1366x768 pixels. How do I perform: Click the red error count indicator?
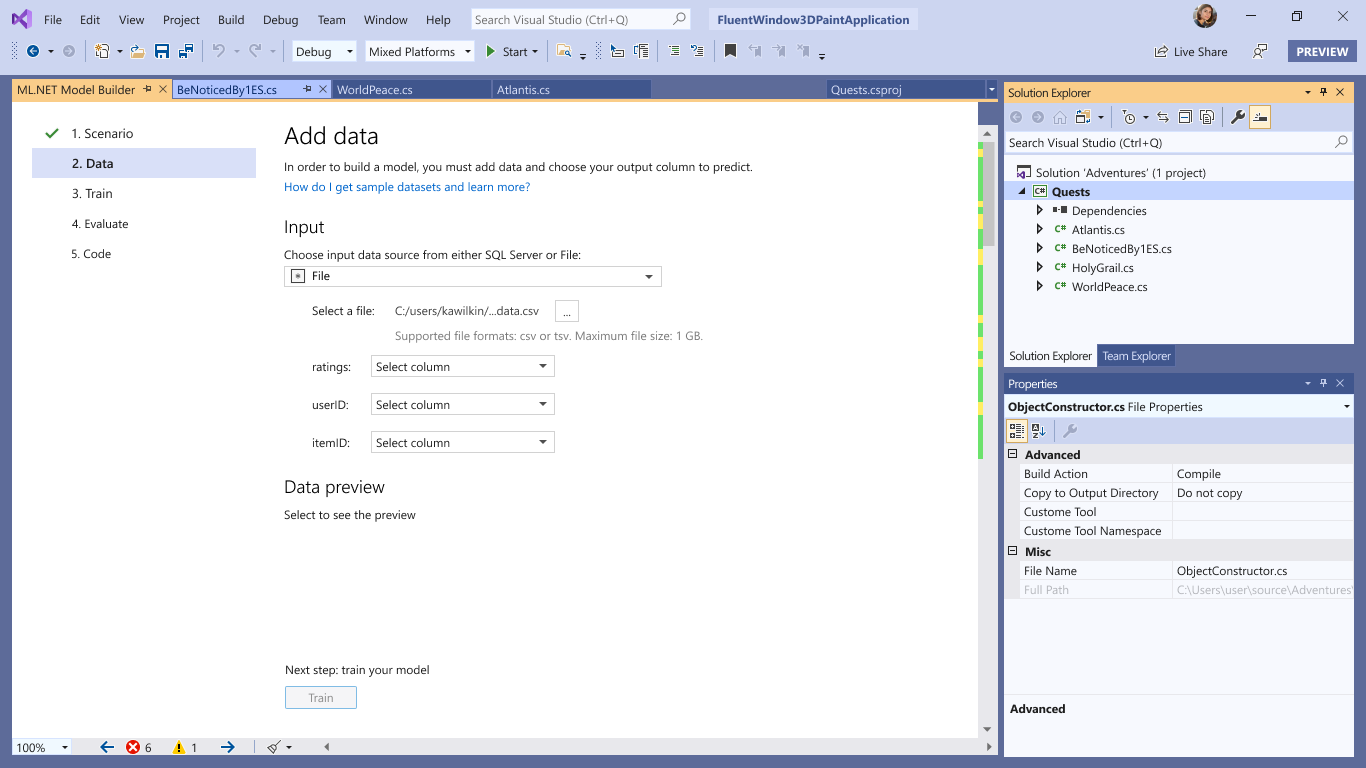tap(139, 747)
